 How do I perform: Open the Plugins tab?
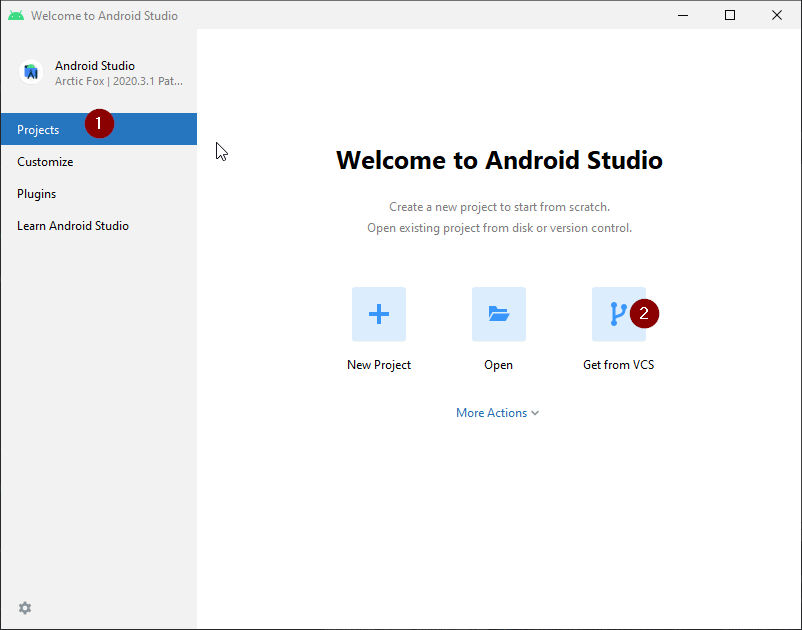click(x=99, y=194)
